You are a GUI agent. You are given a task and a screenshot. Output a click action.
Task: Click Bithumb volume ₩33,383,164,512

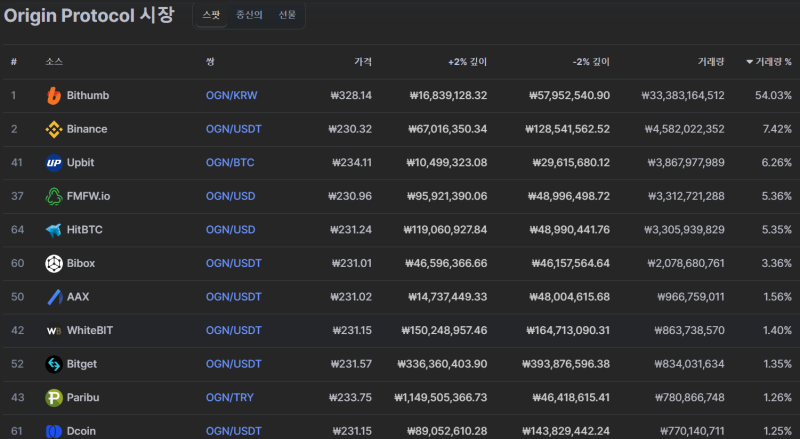683,95
